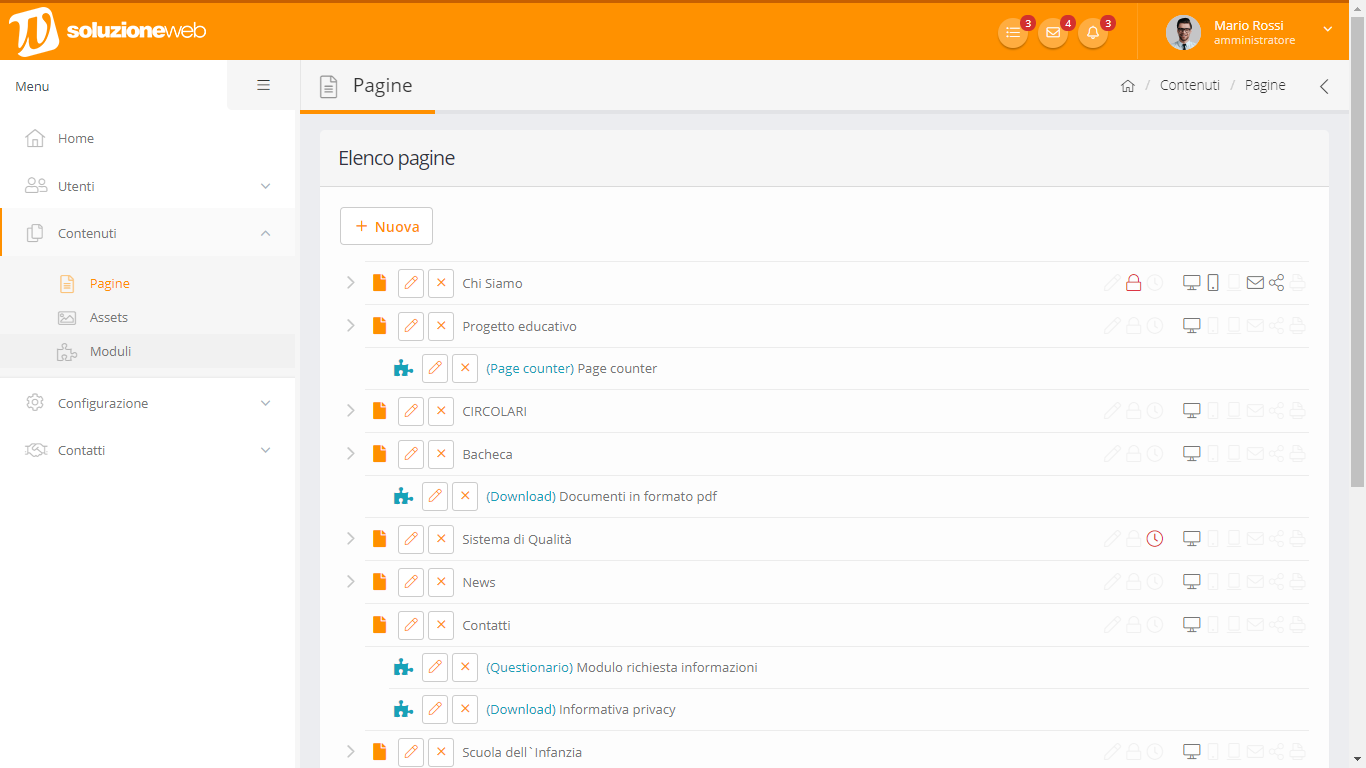This screenshot has height=768, width=1366.
Task: Click the Nuova button to add page
Action: 386,227
